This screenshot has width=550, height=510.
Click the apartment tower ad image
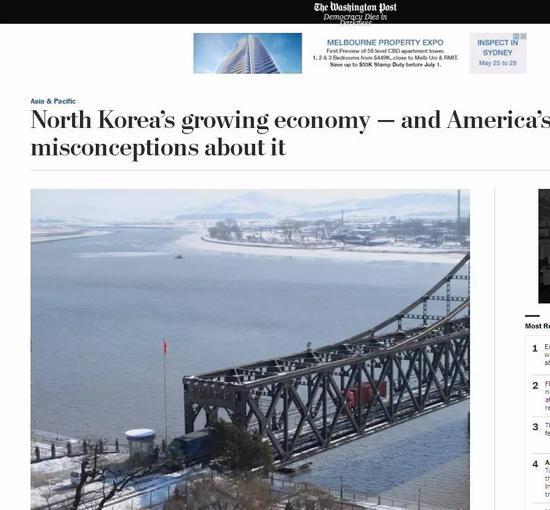(248, 53)
